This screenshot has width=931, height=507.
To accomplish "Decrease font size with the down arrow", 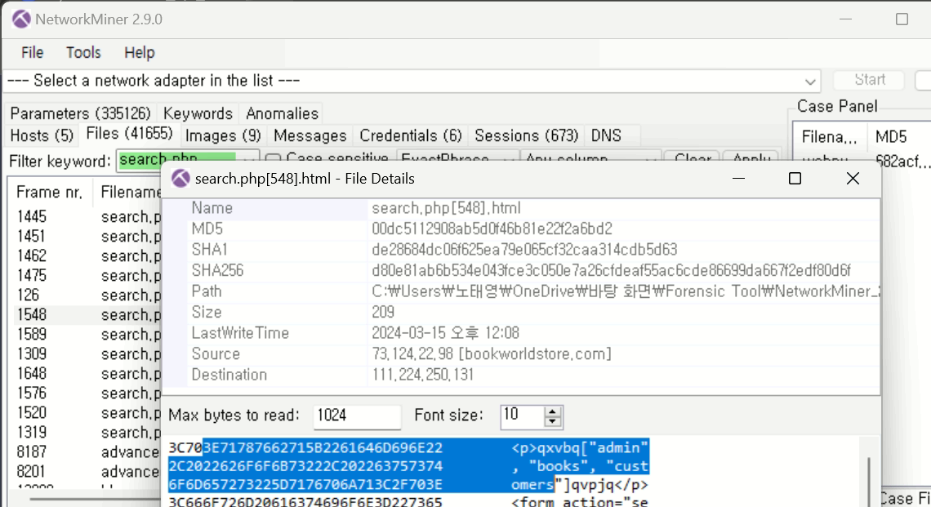I will pyautogui.click(x=553, y=421).
